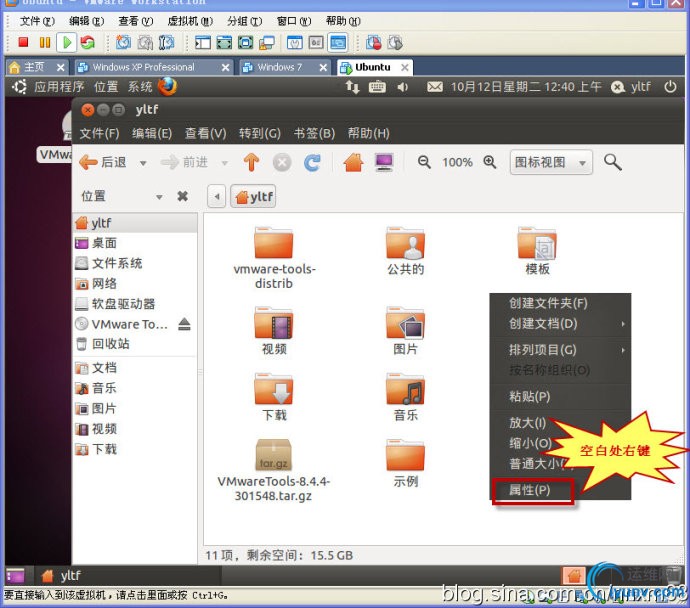The height and width of the screenshot is (608, 690).
Task: Switch to Windows XP Professional tab
Action: pyautogui.click(x=153, y=67)
